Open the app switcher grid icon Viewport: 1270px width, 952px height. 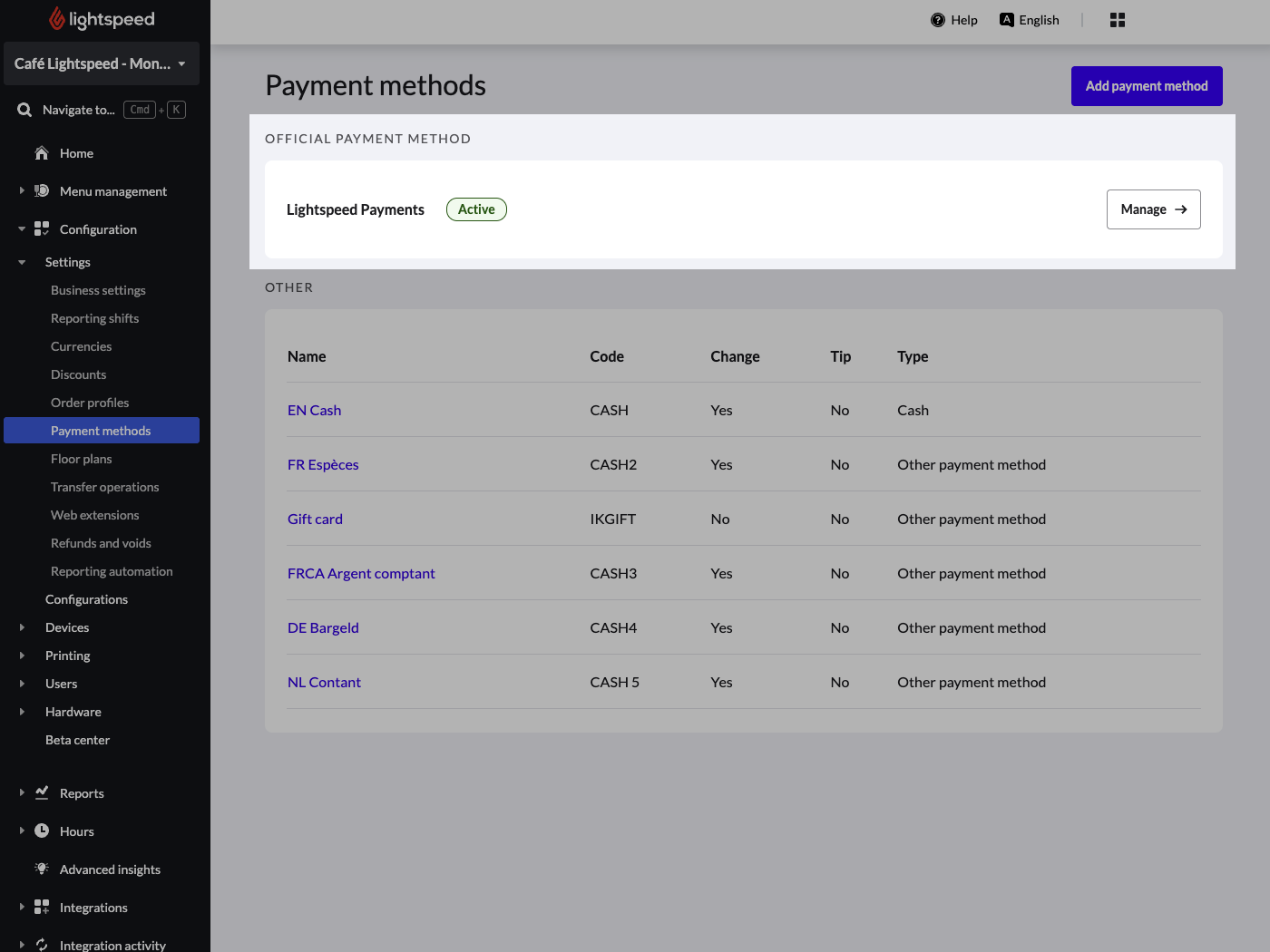[x=1118, y=20]
